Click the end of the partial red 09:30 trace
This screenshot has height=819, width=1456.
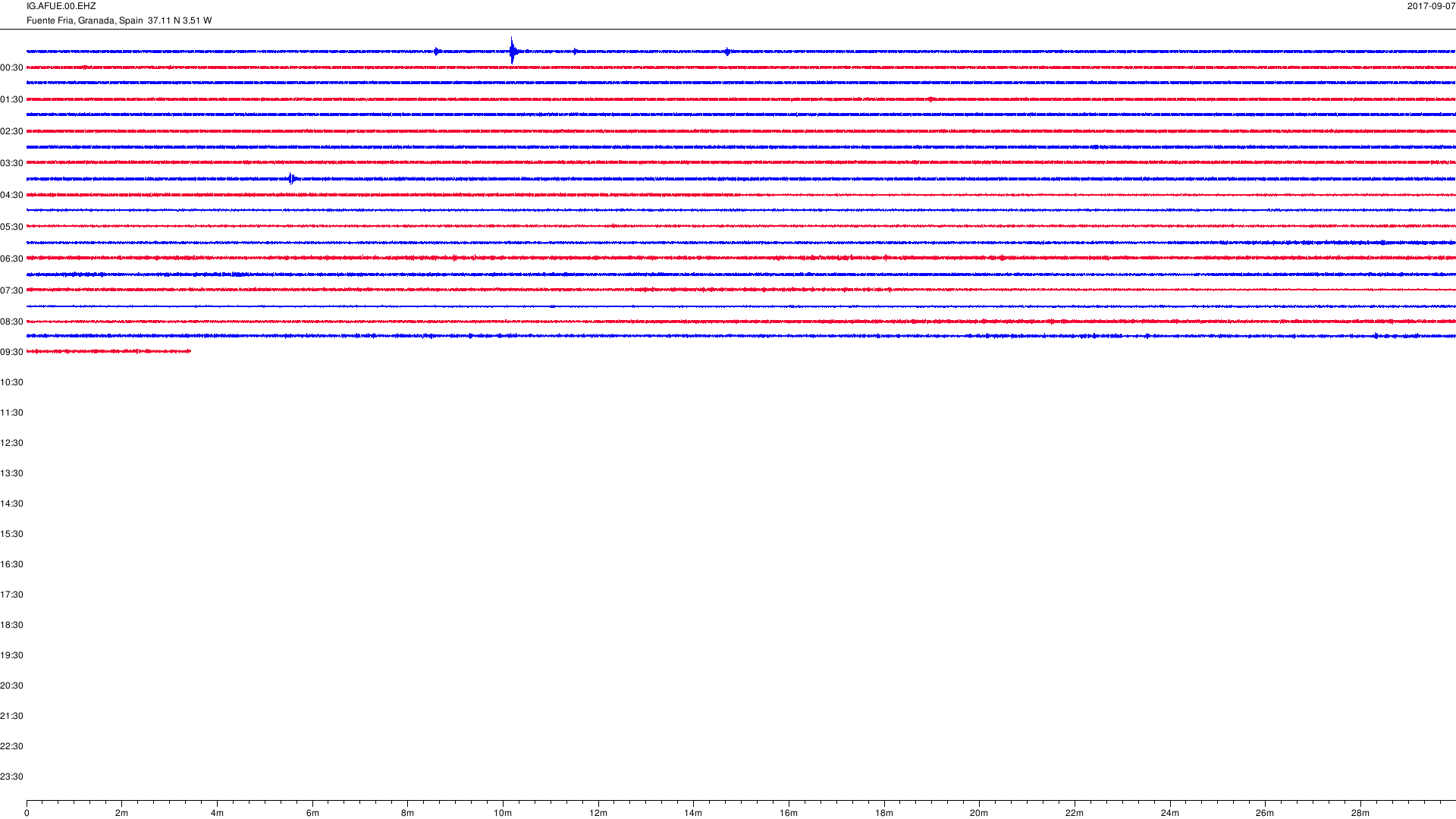click(x=190, y=351)
